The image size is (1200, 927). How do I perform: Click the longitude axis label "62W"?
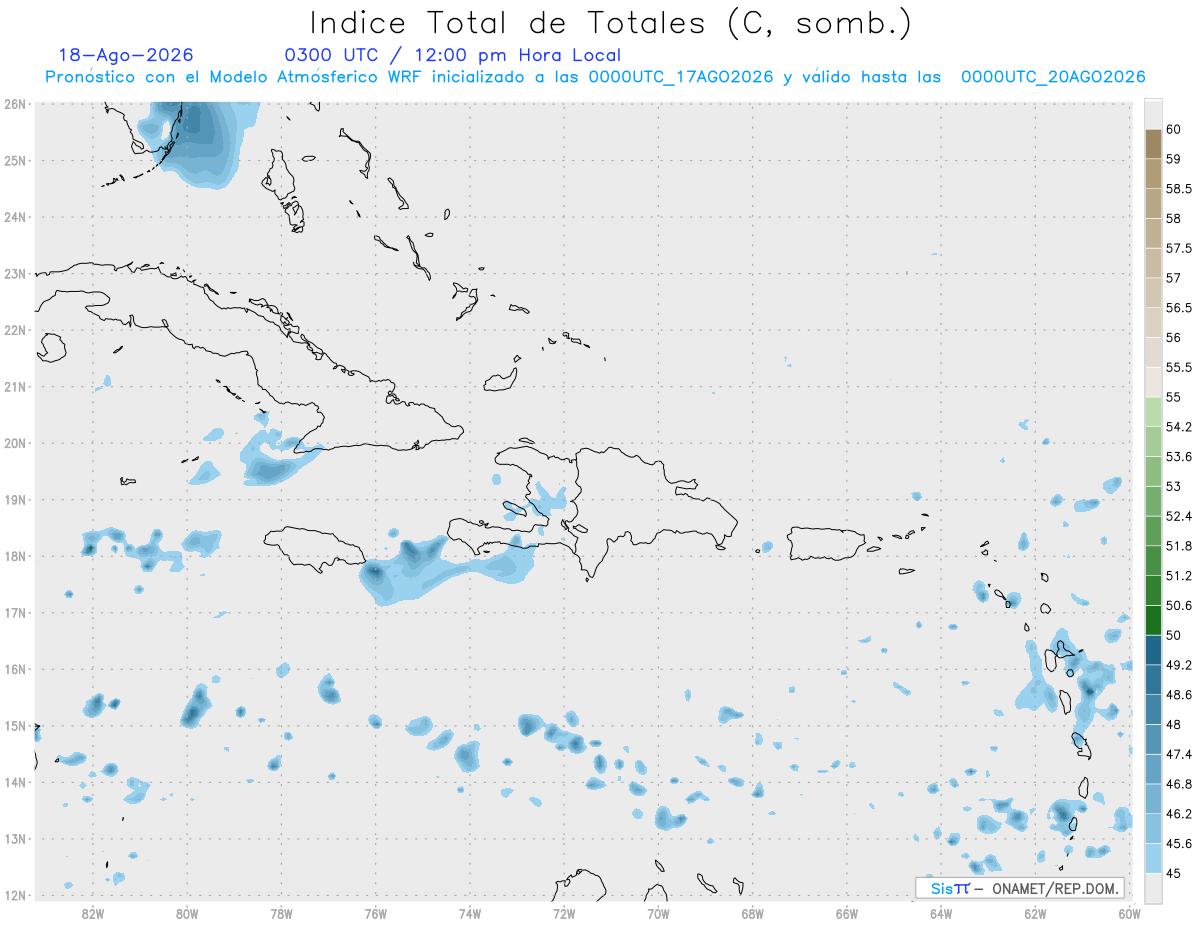tap(1035, 913)
